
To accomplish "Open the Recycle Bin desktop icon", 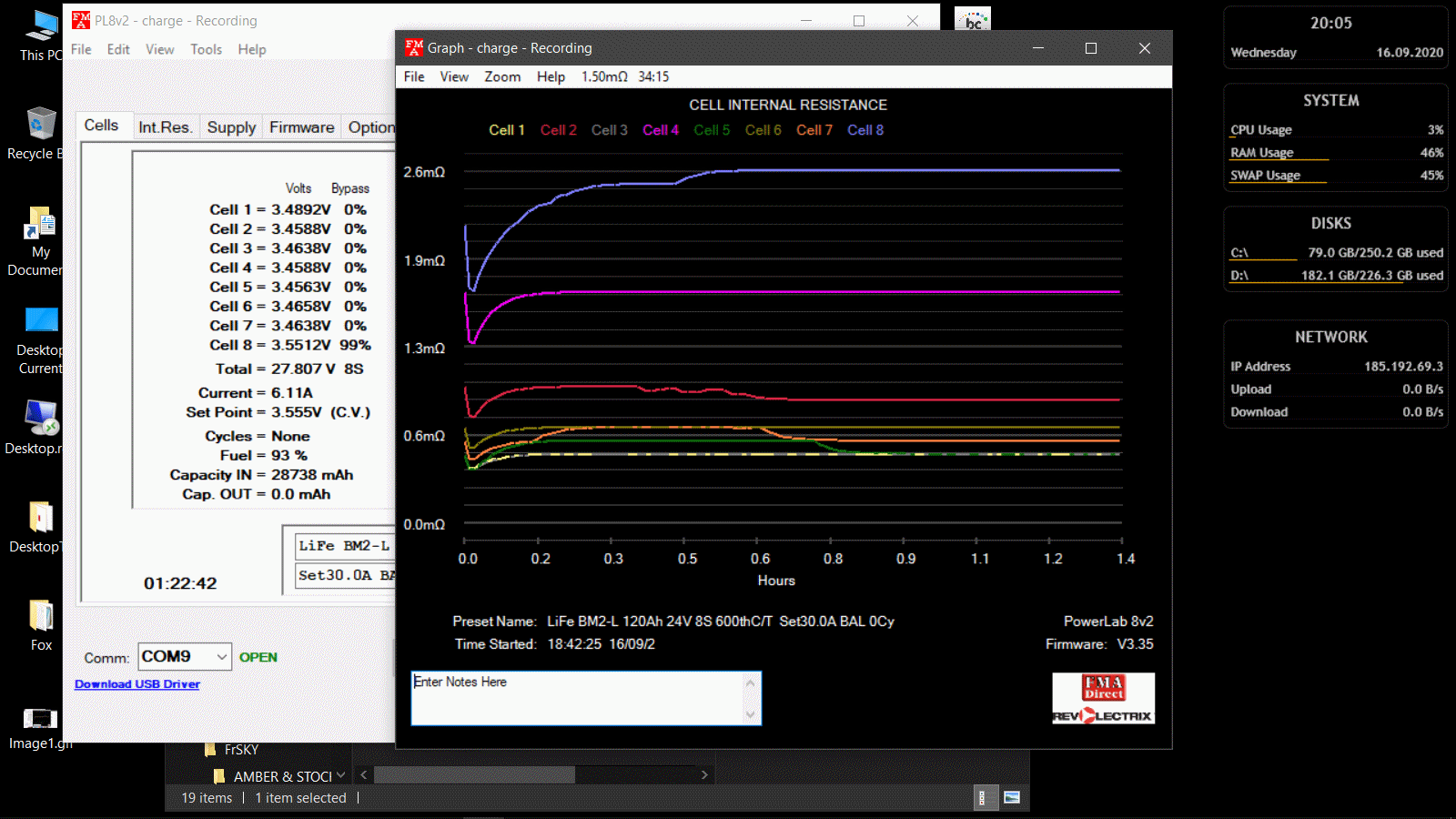I will (40, 126).
